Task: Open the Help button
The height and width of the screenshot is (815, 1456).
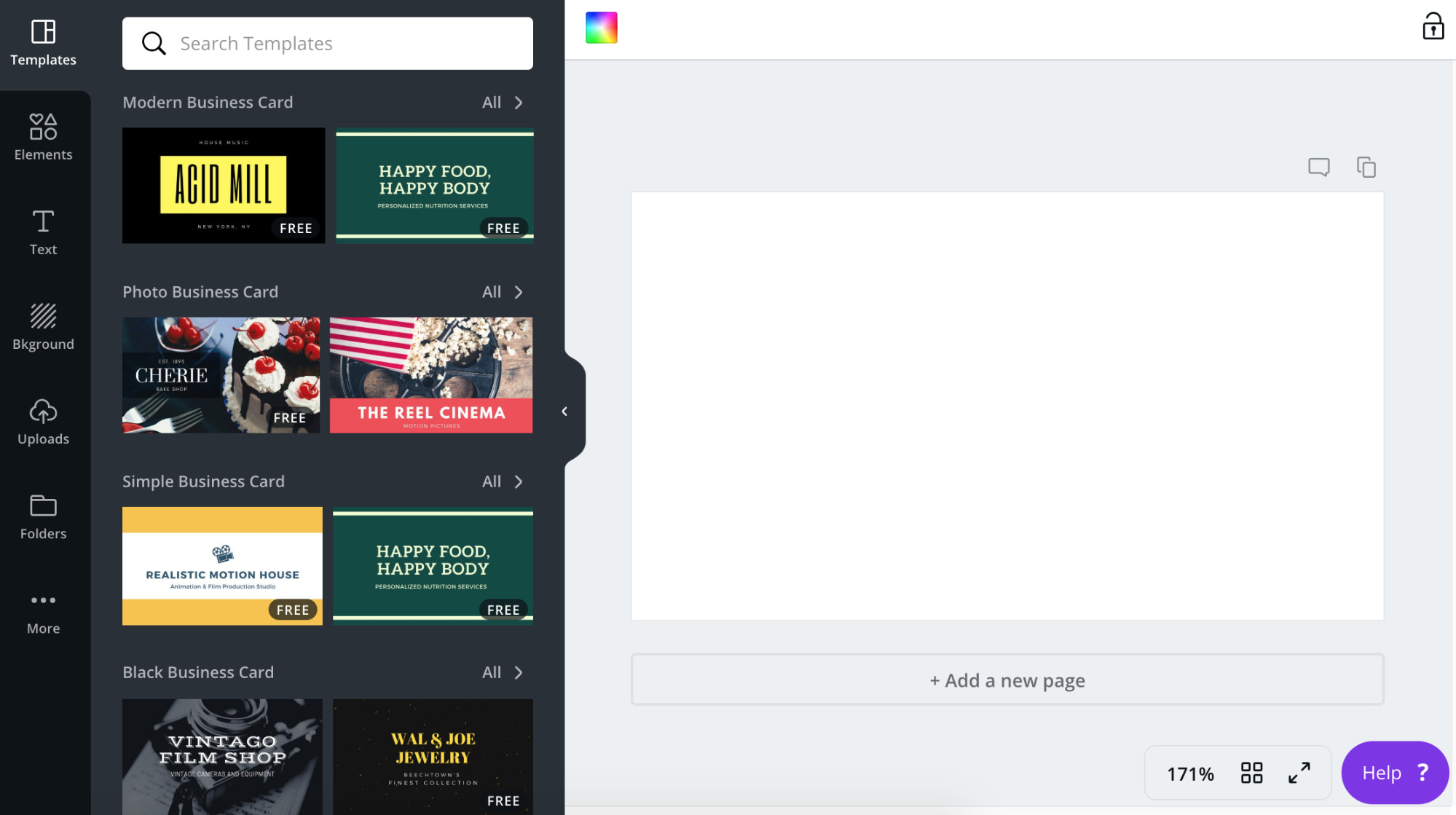Action: point(1394,773)
